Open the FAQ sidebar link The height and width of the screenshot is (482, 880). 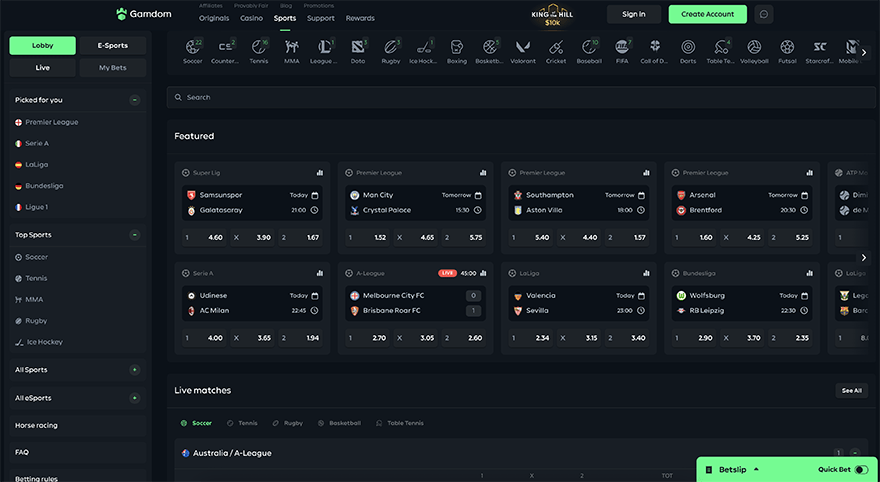point(78,452)
